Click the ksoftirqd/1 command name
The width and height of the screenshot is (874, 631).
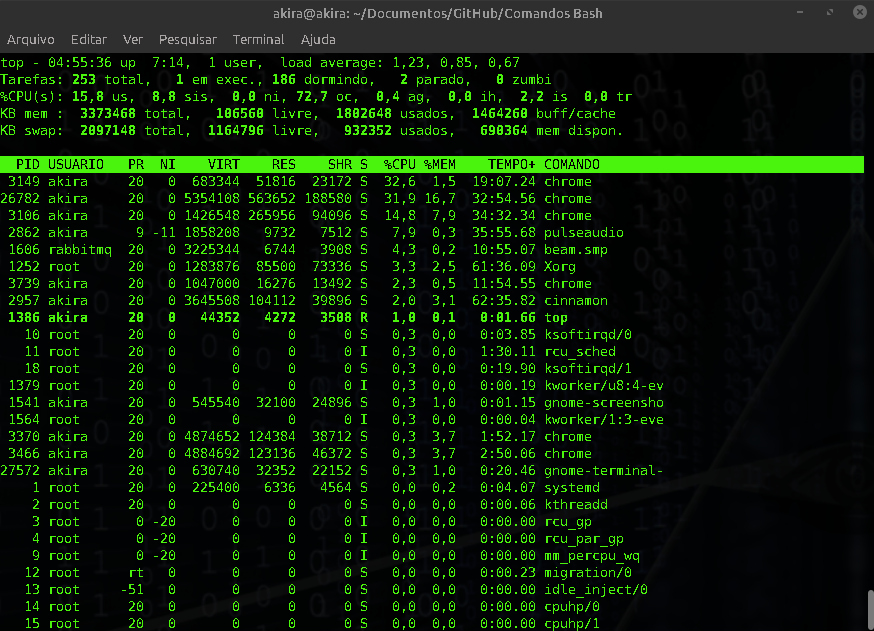[x=588, y=368]
